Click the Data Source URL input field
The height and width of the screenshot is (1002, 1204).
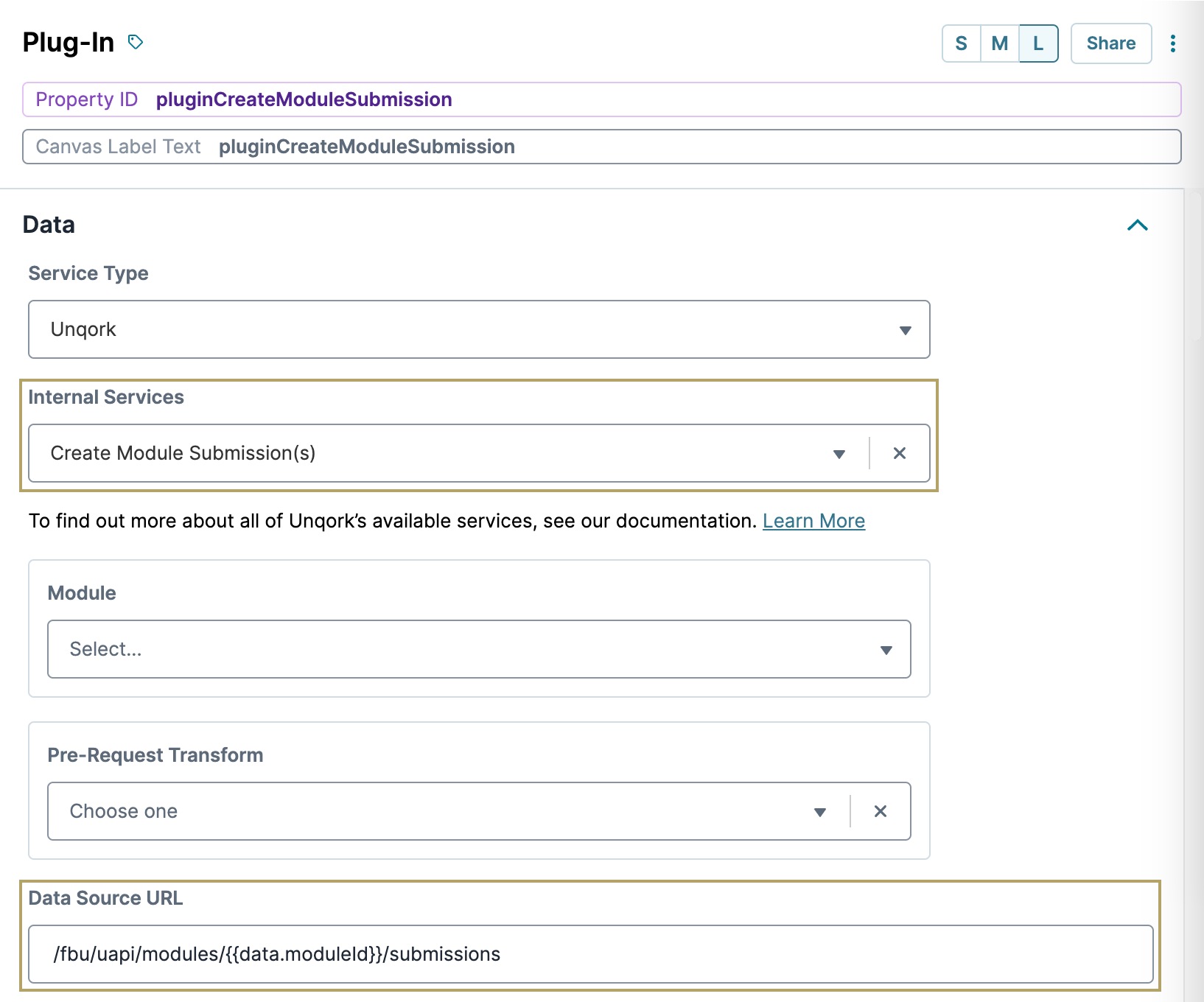[590, 954]
